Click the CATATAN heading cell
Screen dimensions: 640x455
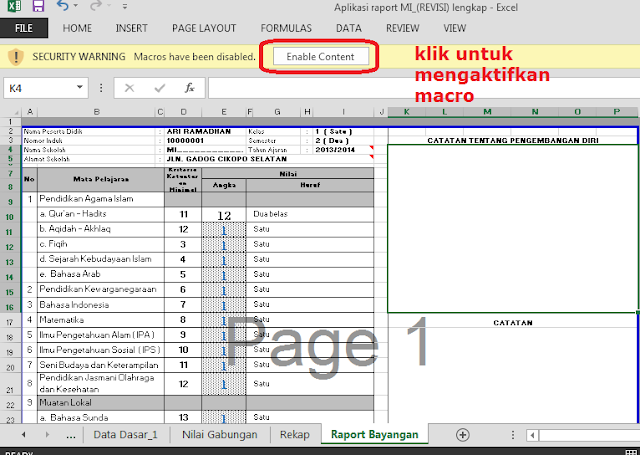click(513, 323)
